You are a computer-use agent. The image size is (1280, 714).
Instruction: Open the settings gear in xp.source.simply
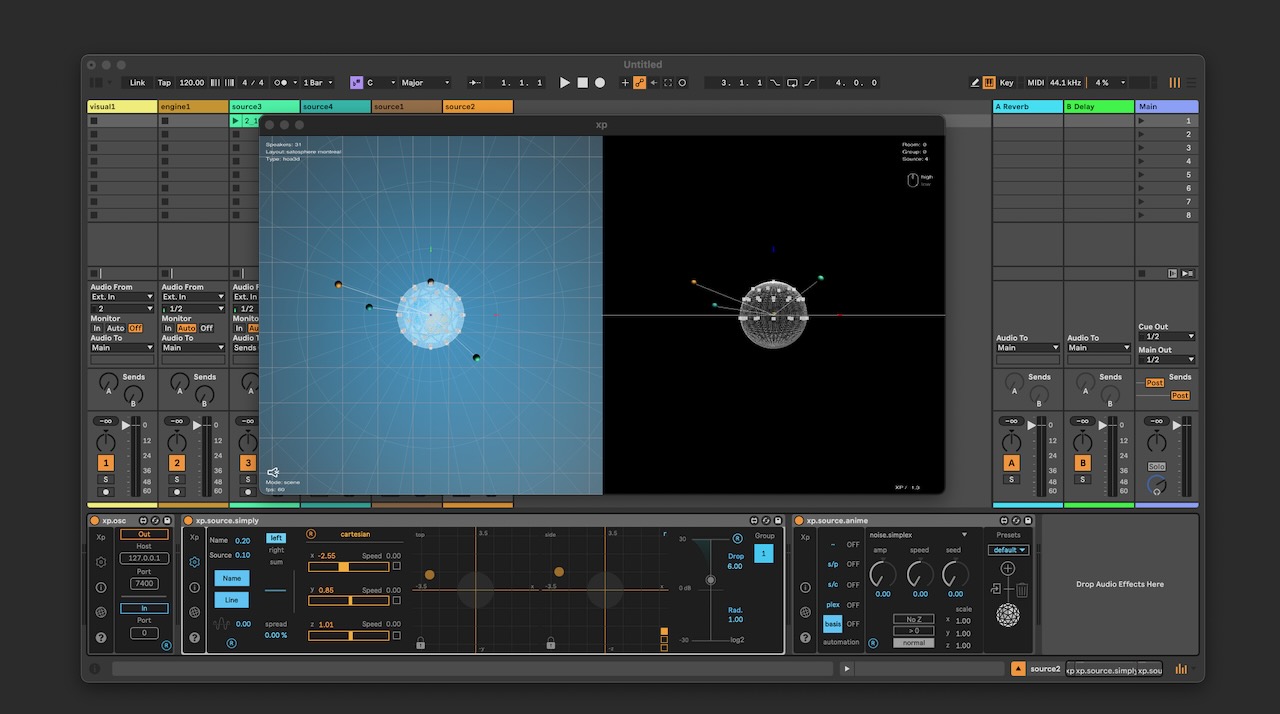(x=194, y=562)
